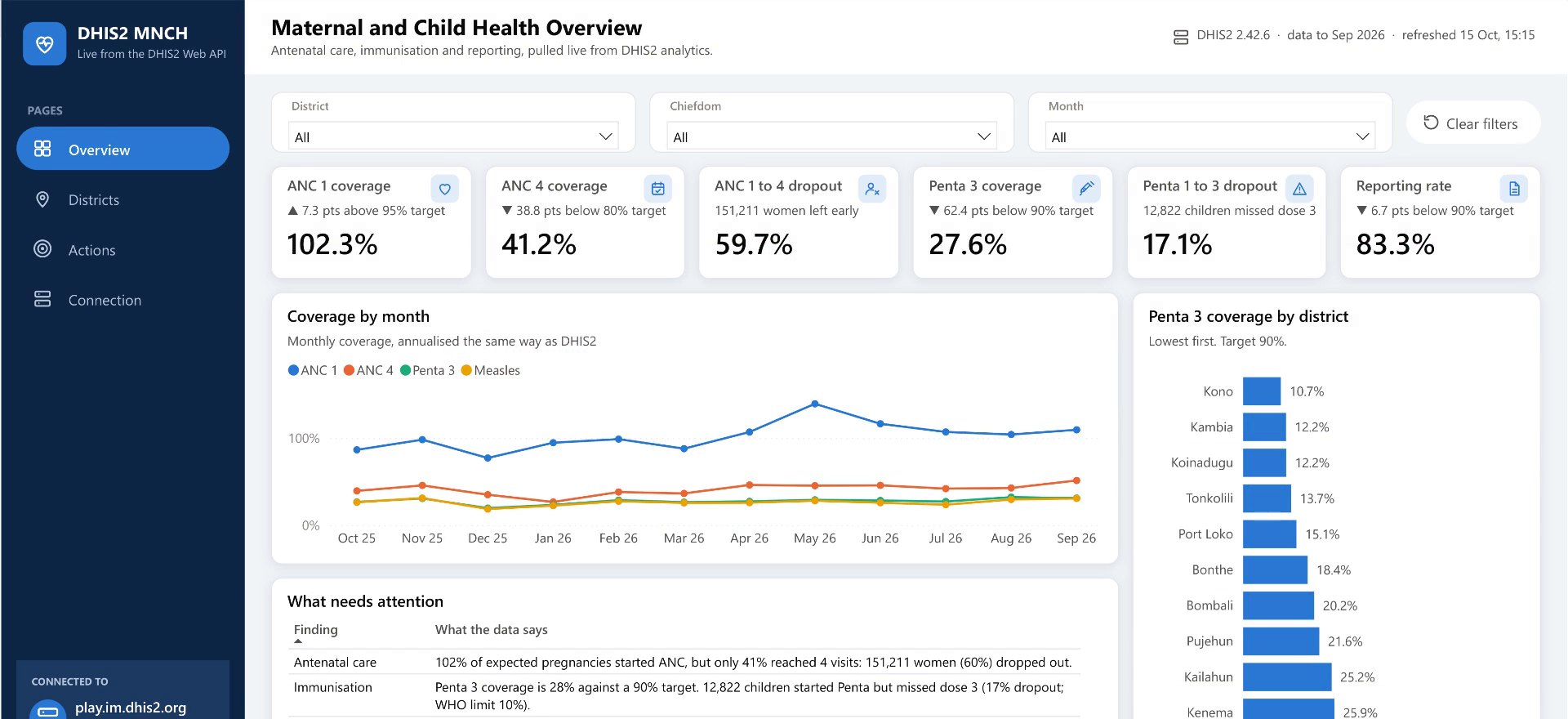
Task: Toggle the Penta 3 legend entry
Action: (427, 370)
